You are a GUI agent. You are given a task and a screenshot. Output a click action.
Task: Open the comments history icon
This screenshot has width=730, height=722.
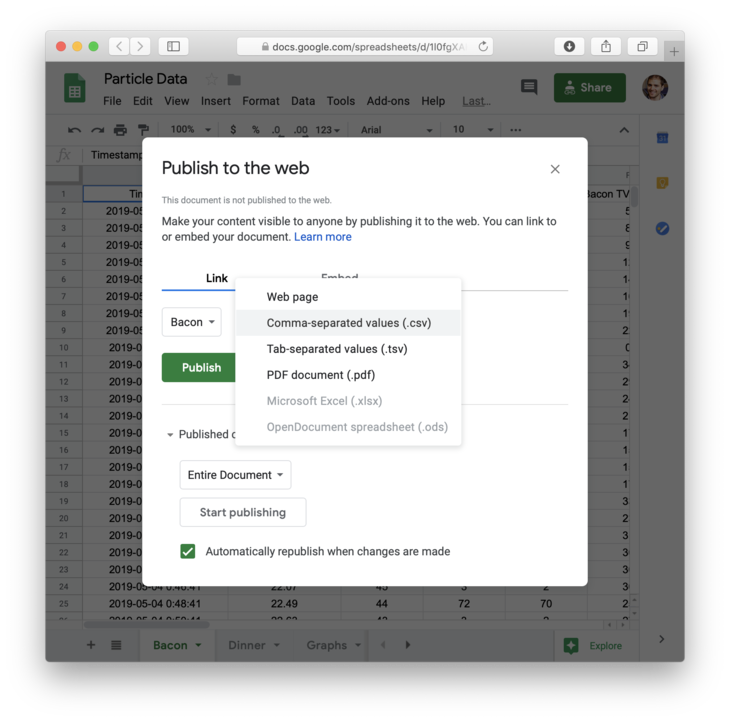[x=529, y=88]
